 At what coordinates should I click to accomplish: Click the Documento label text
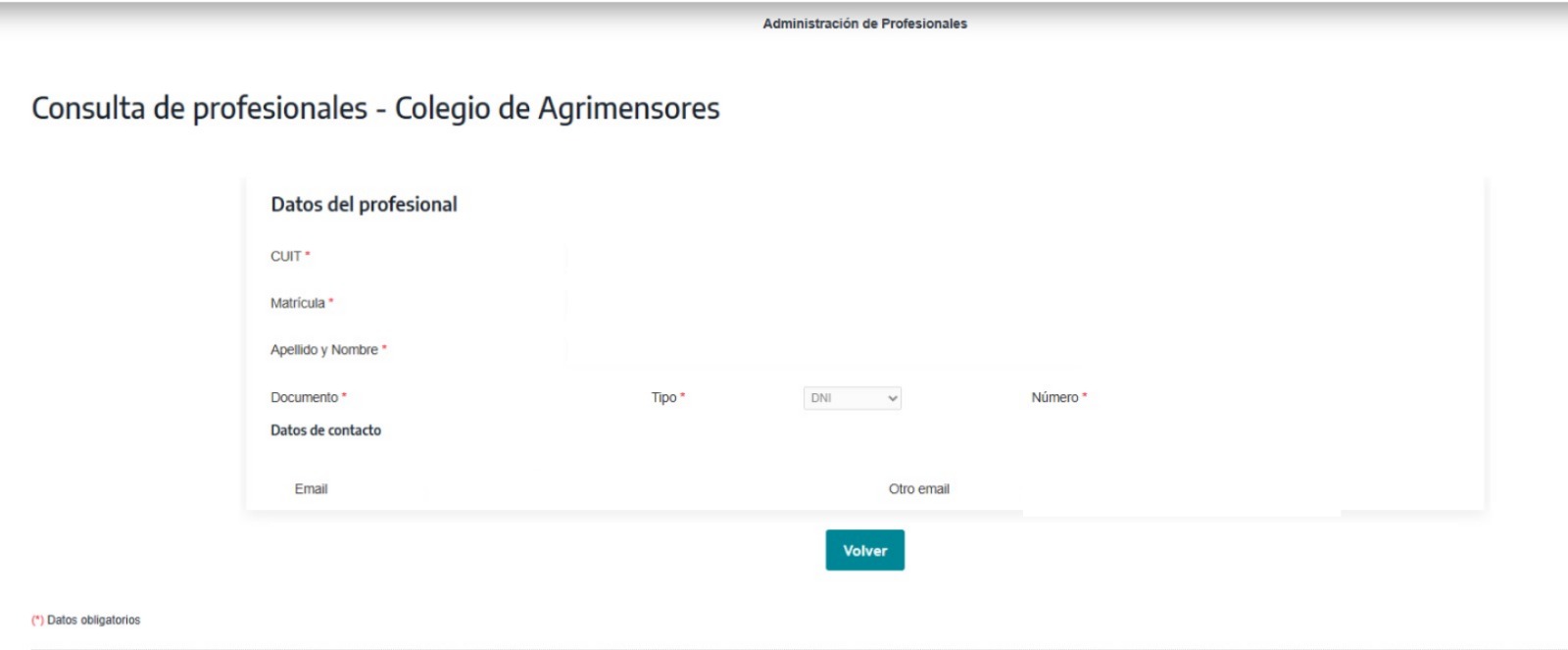pos(304,398)
